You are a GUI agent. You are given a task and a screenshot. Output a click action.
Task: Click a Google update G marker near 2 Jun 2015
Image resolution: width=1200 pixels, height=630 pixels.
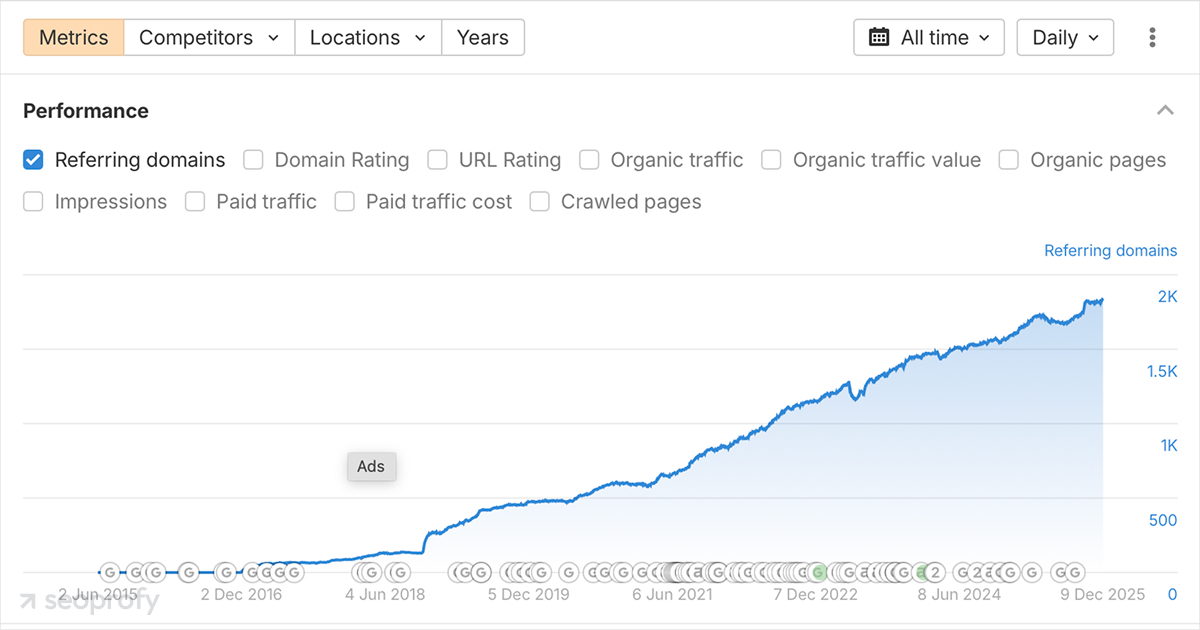109,572
